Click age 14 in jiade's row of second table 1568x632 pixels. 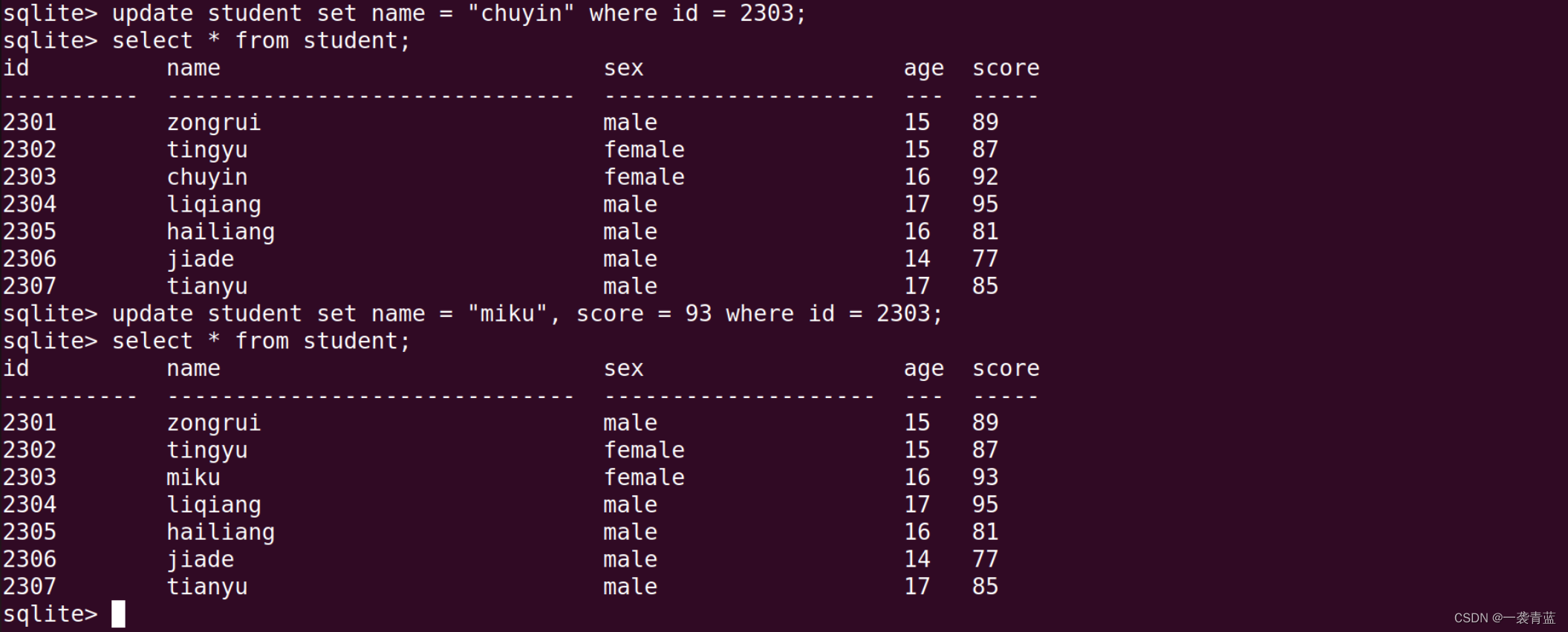click(917, 559)
